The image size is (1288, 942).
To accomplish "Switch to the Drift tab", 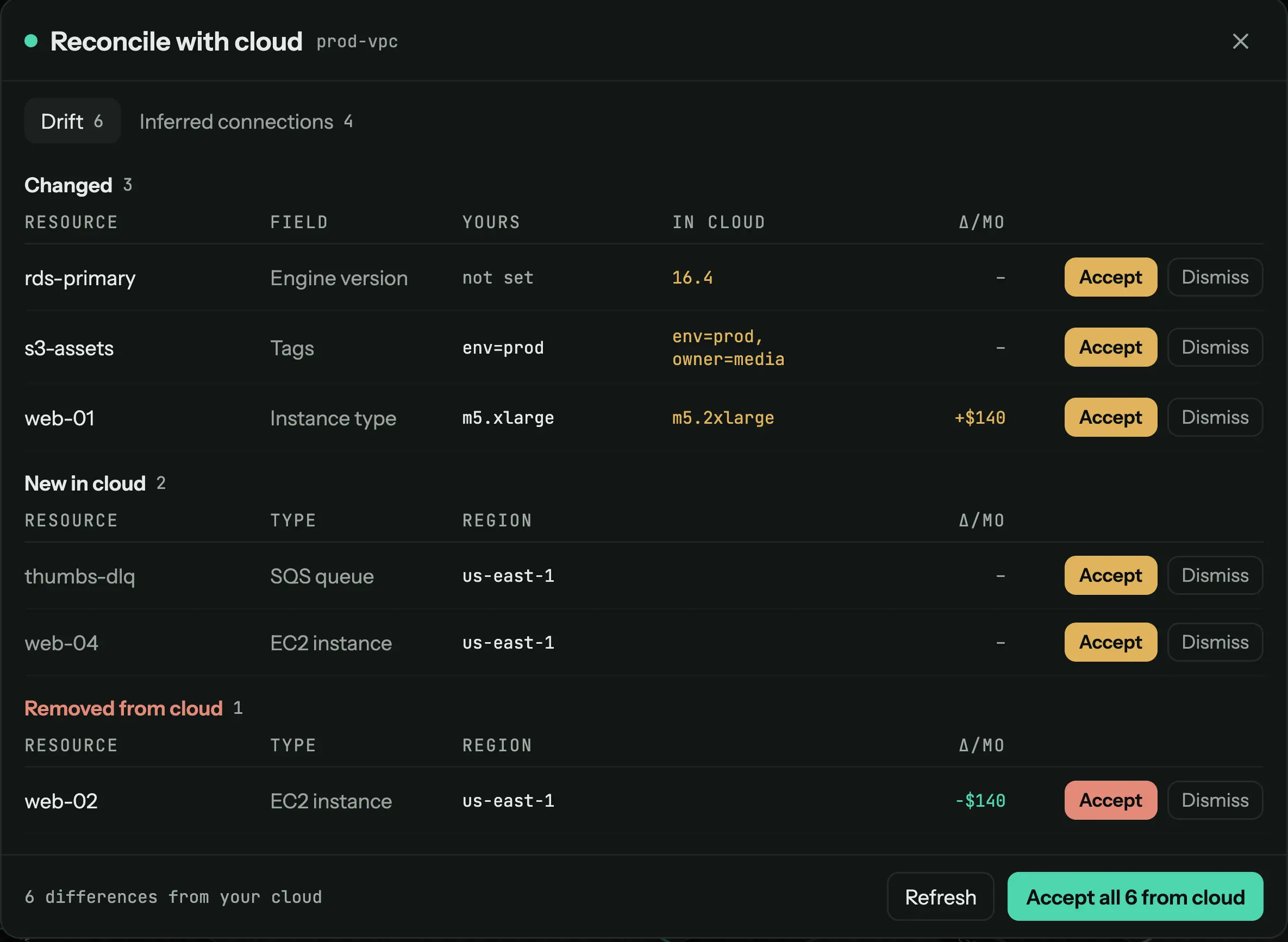I will (x=72, y=121).
